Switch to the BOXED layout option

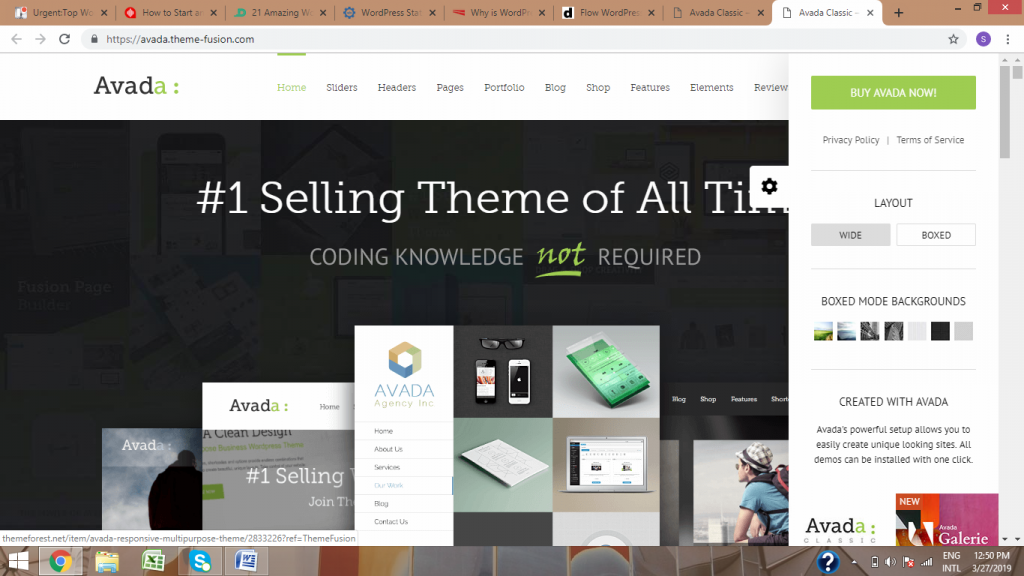[936, 235]
